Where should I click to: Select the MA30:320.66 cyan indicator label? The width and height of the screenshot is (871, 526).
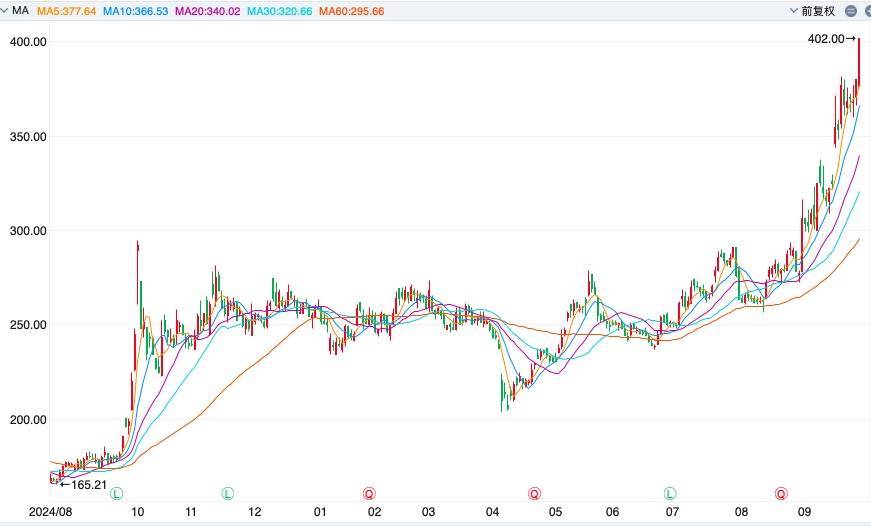click(x=279, y=11)
